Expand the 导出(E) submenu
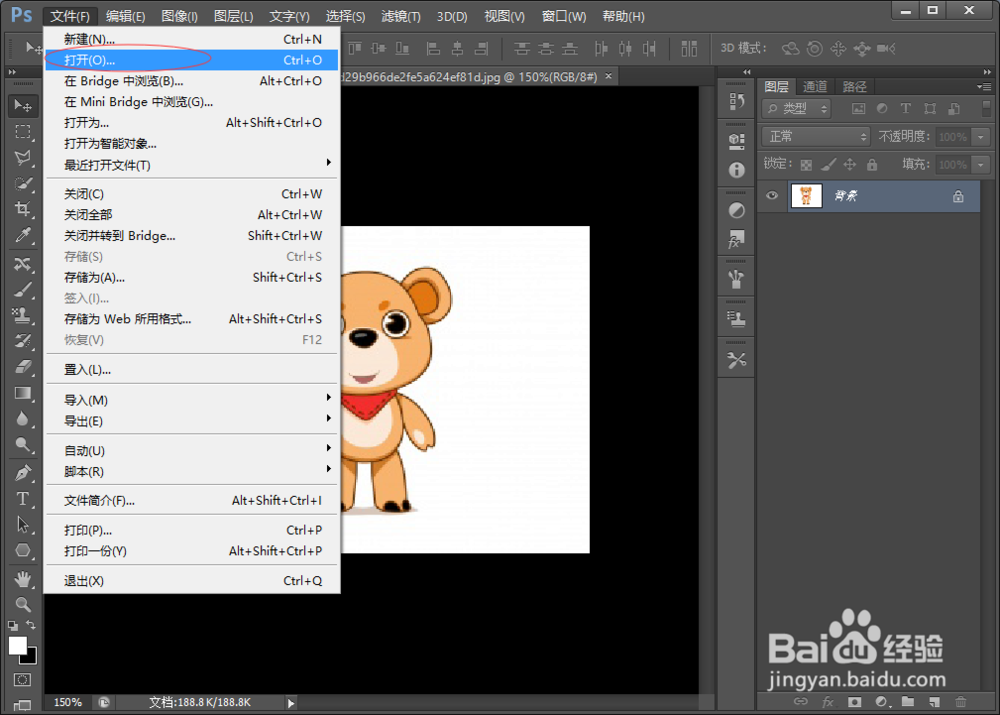Viewport: 1000px width, 715px height. tap(191, 421)
